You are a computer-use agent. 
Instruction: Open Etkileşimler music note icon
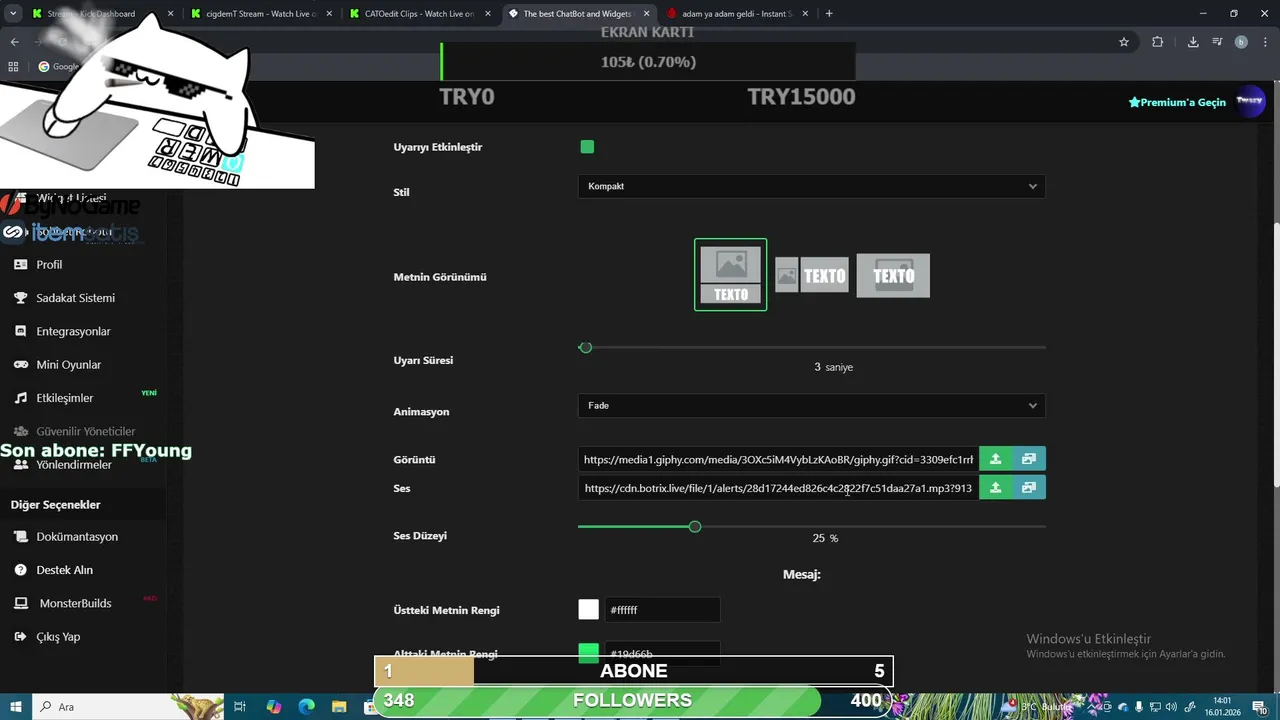20,398
